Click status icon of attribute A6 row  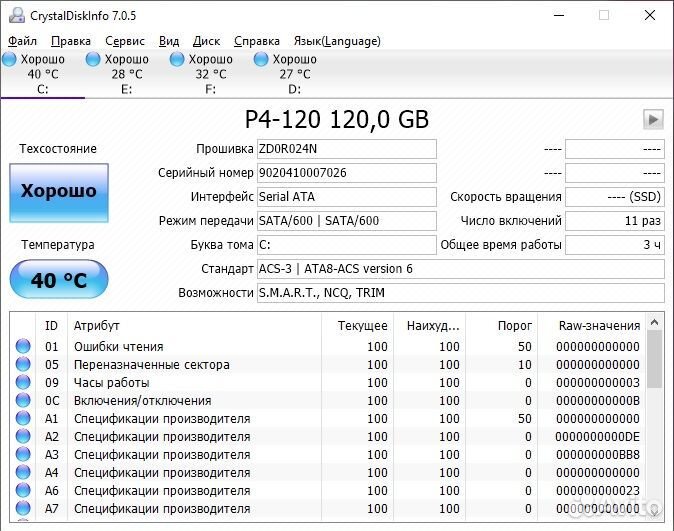click(23, 491)
